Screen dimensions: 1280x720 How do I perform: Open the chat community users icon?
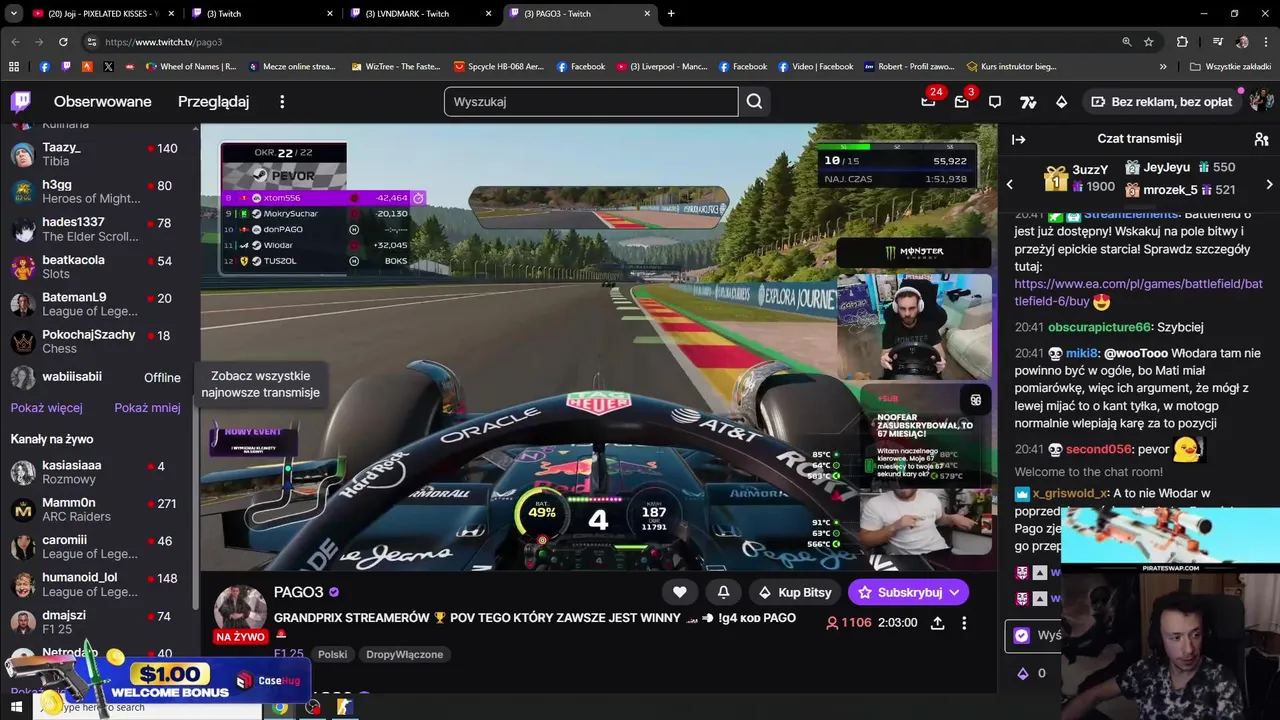pos(1261,139)
